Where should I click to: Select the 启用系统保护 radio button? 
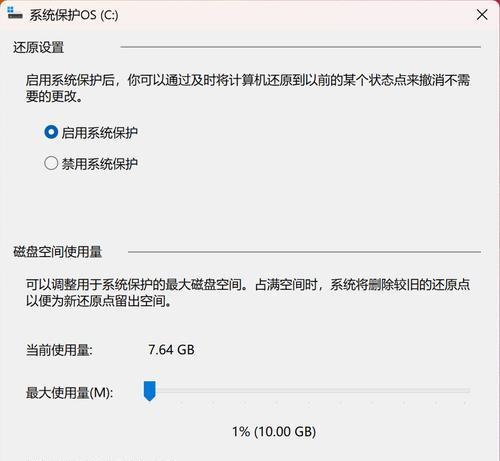tap(51, 132)
